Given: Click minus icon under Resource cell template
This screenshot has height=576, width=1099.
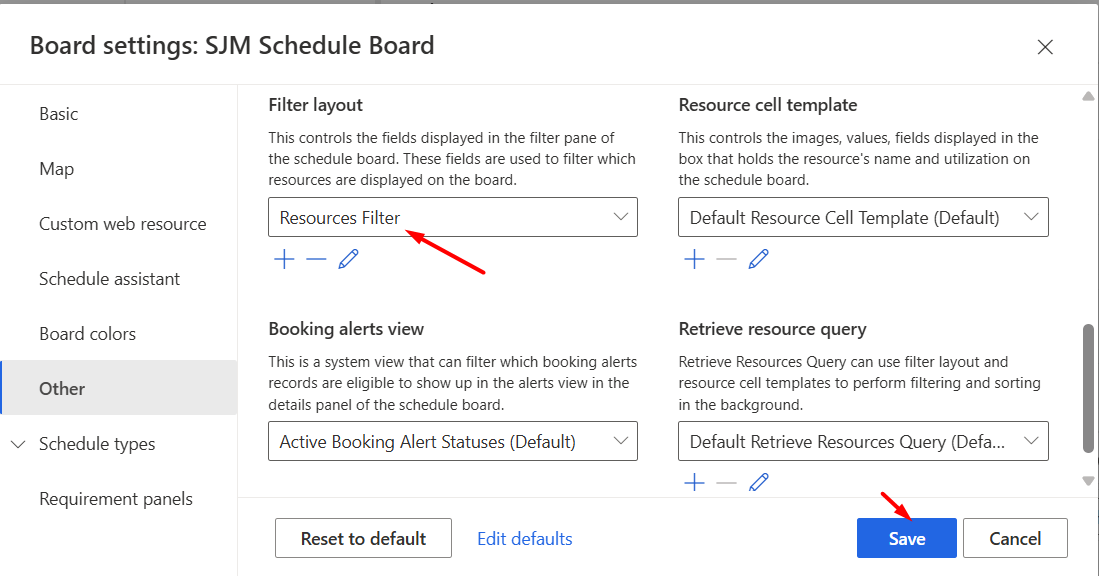Looking at the screenshot, I should pos(726,259).
